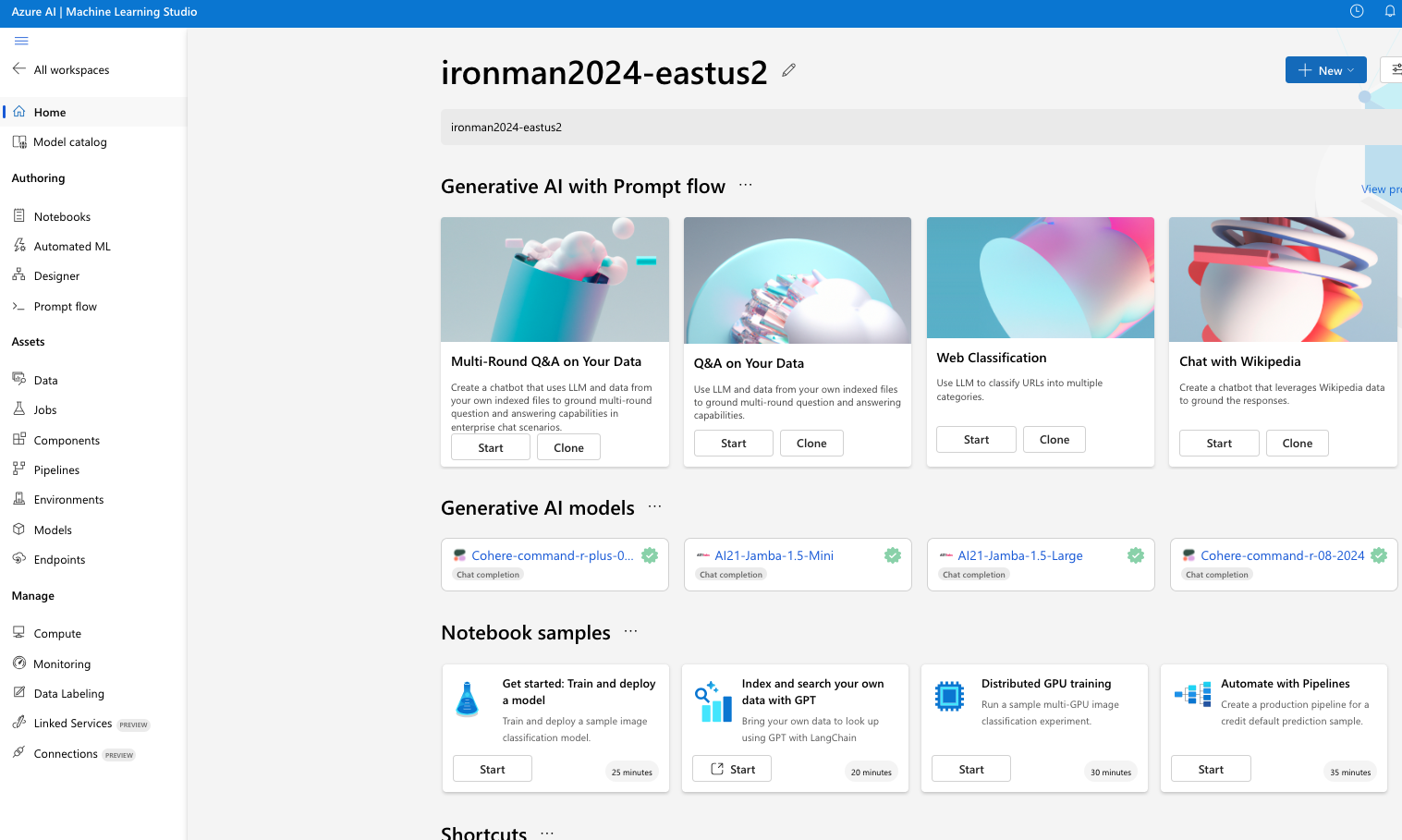Click the Notebooks icon in sidebar
Image resolution: width=1402 pixels, height=840 pixels.
pyautogui.click(x=19, y=216)
